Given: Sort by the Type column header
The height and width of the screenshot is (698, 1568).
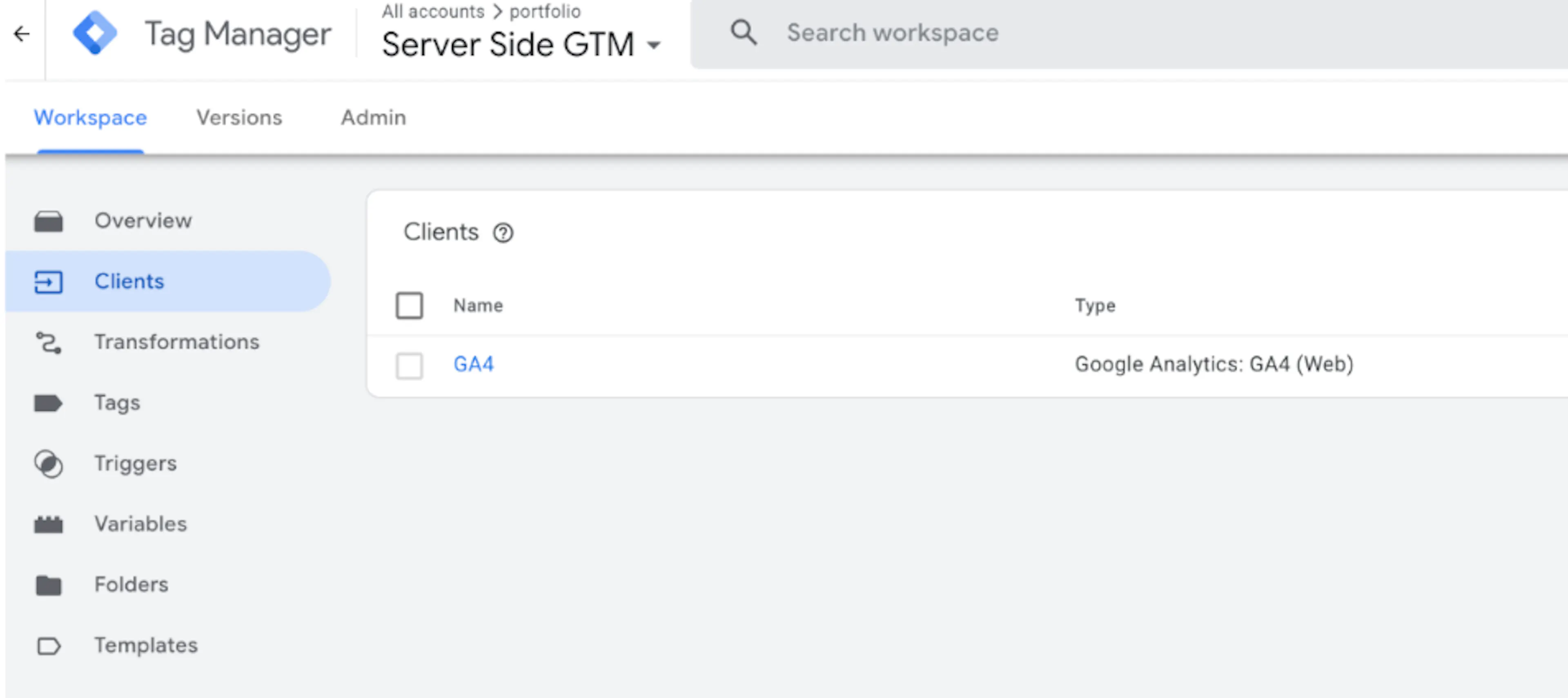Looking at the screenshot, I should [1095, 305].
